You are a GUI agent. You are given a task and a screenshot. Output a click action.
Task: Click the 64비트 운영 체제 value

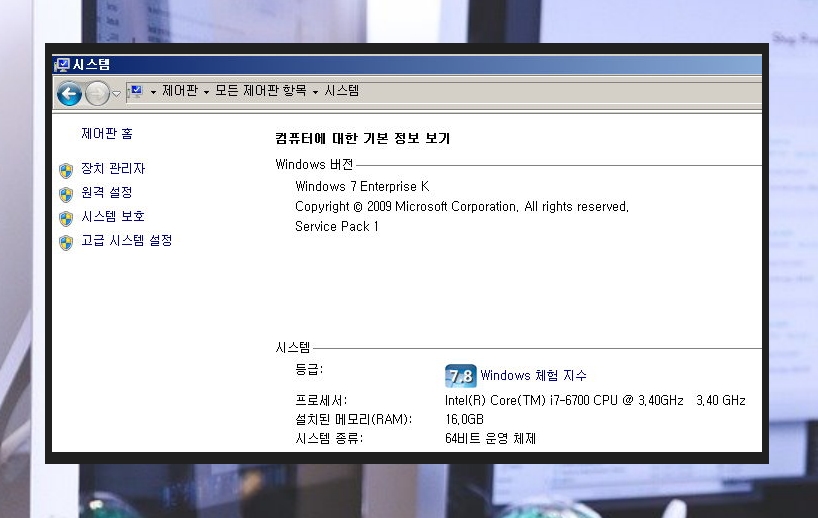[x=490, y=438]
